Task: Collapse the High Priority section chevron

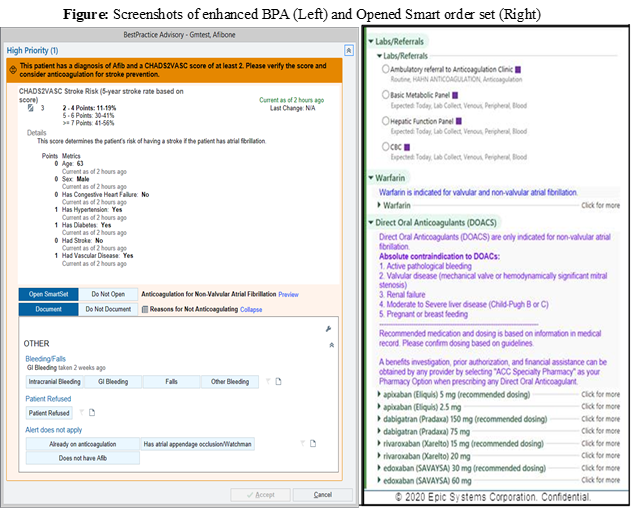Action: pos(348,50)
